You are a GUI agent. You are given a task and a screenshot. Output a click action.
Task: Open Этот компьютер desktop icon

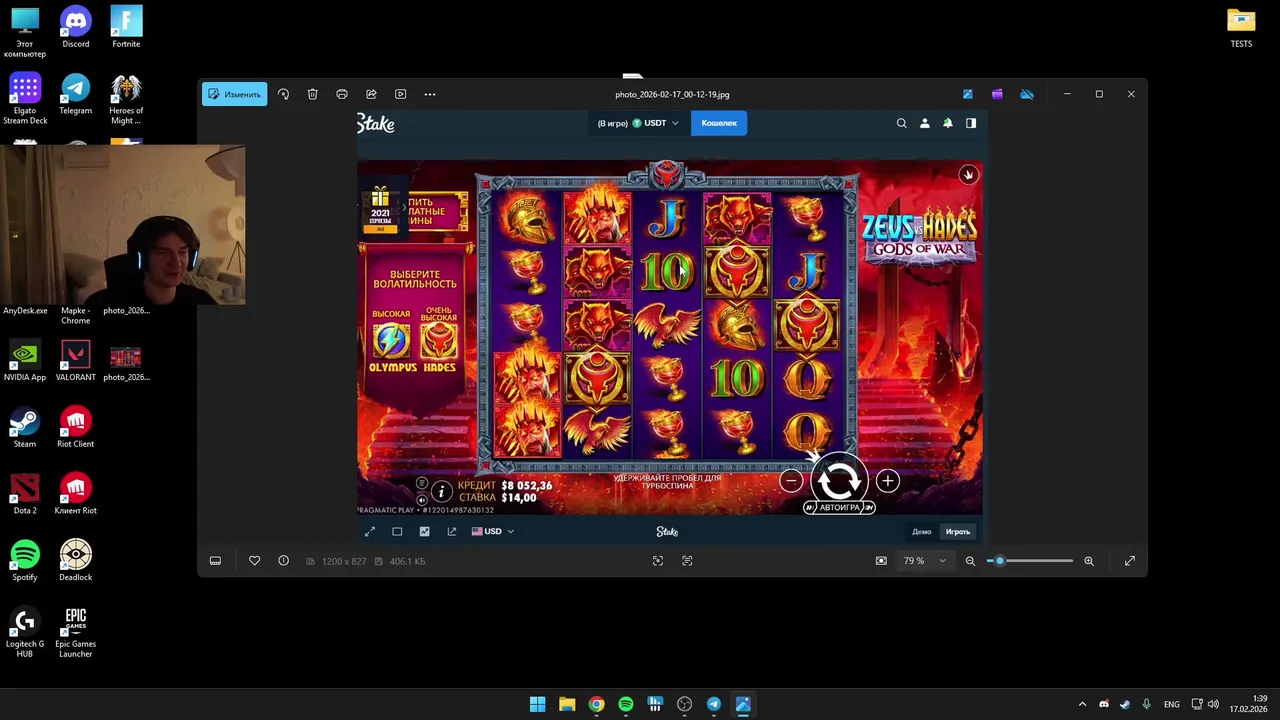pos(25,32)
